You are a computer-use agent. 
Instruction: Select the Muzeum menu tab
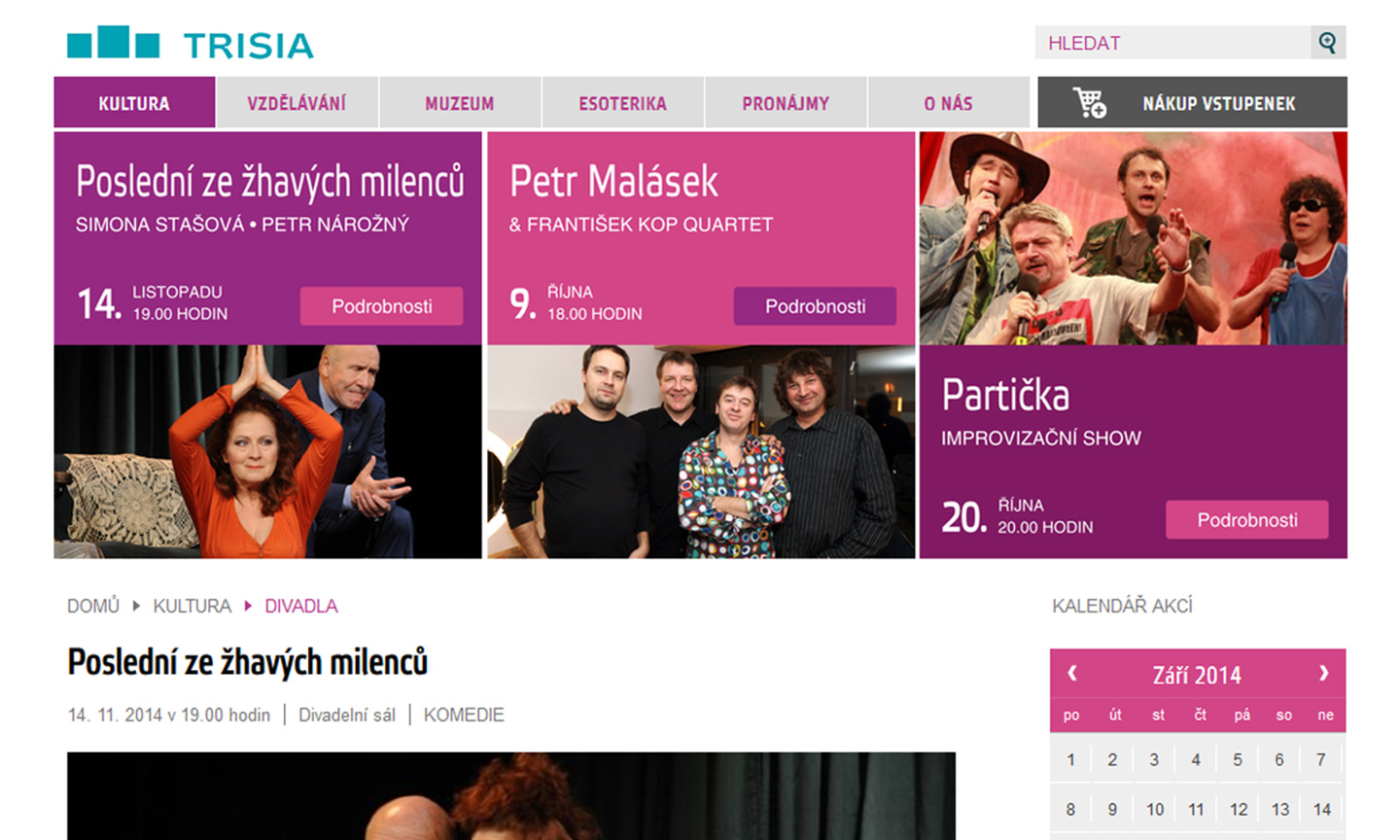point(460,103)
